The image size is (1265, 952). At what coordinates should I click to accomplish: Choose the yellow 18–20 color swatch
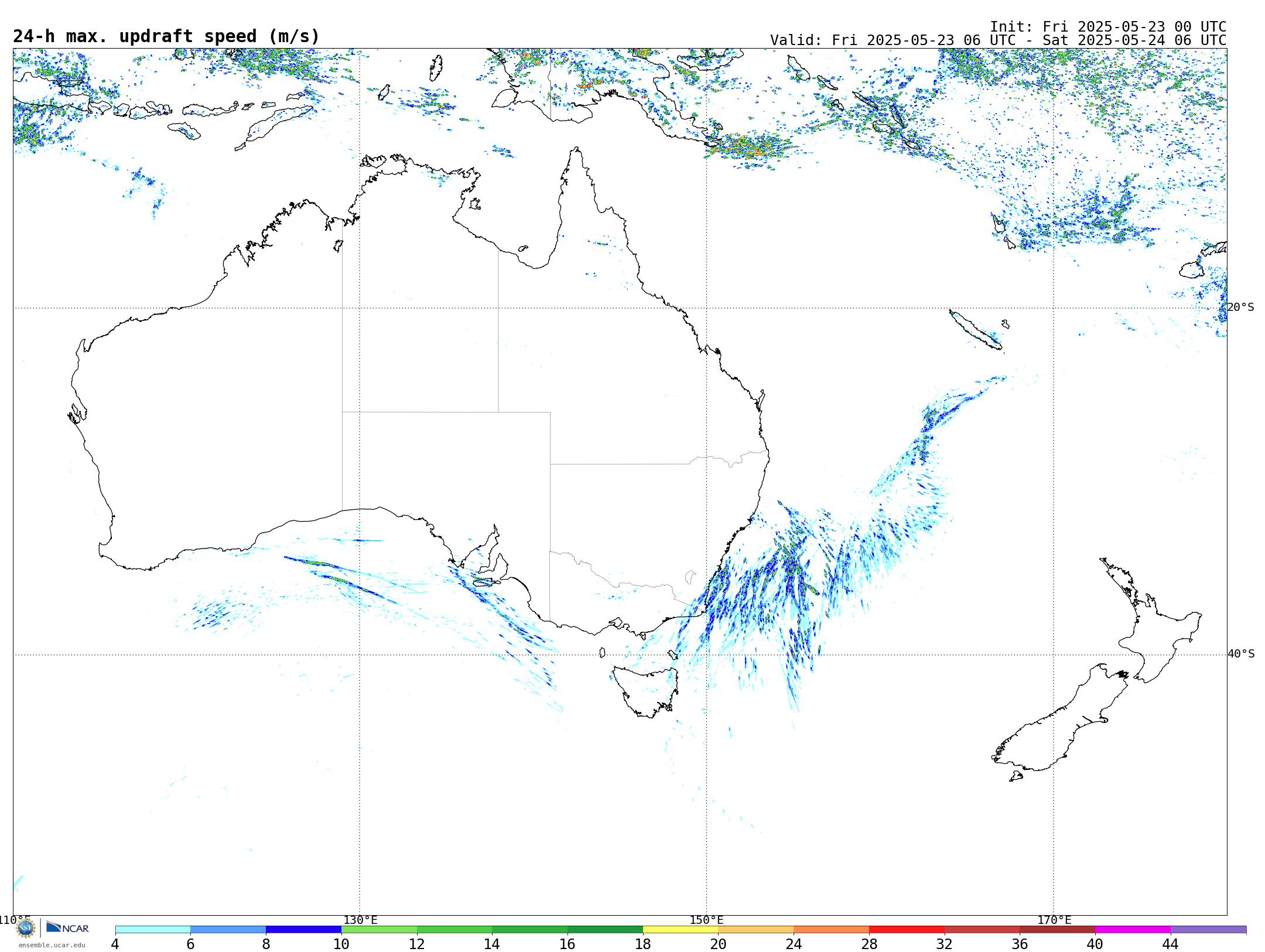[681, 930]
